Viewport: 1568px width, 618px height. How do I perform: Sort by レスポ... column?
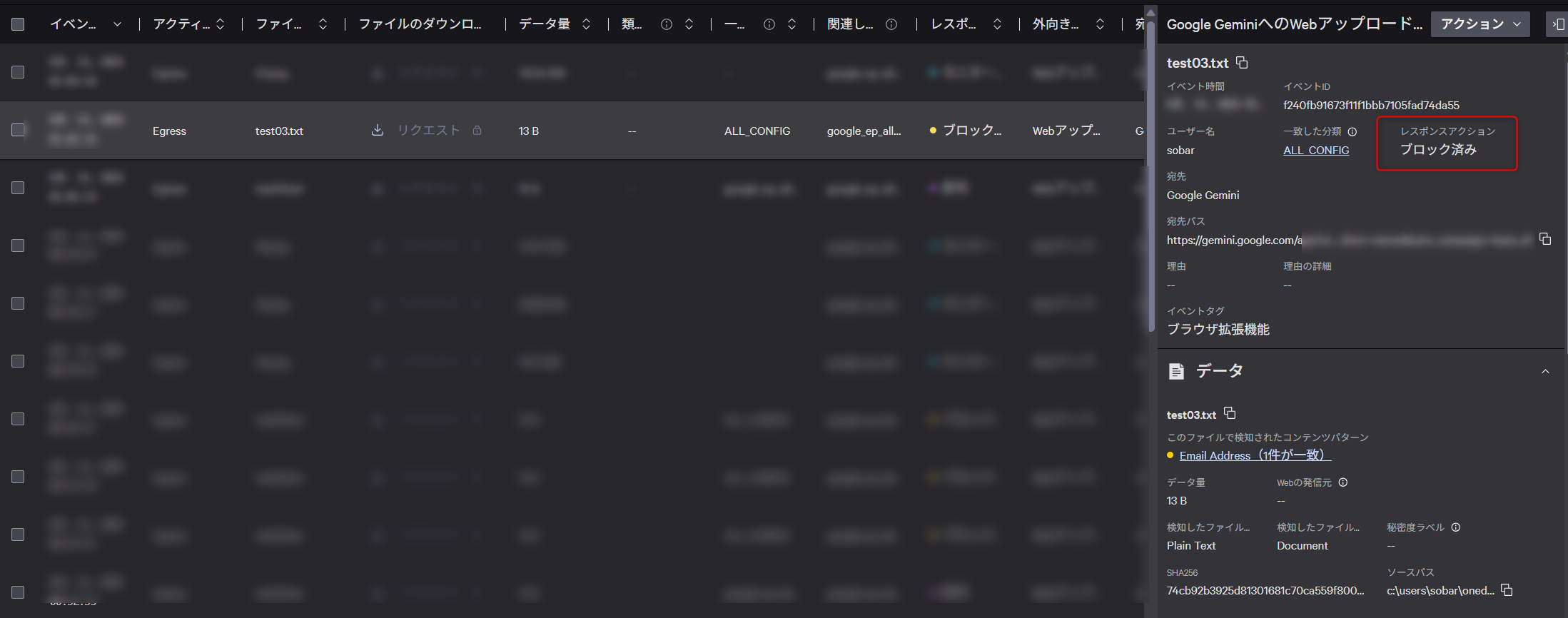(998, 24)
